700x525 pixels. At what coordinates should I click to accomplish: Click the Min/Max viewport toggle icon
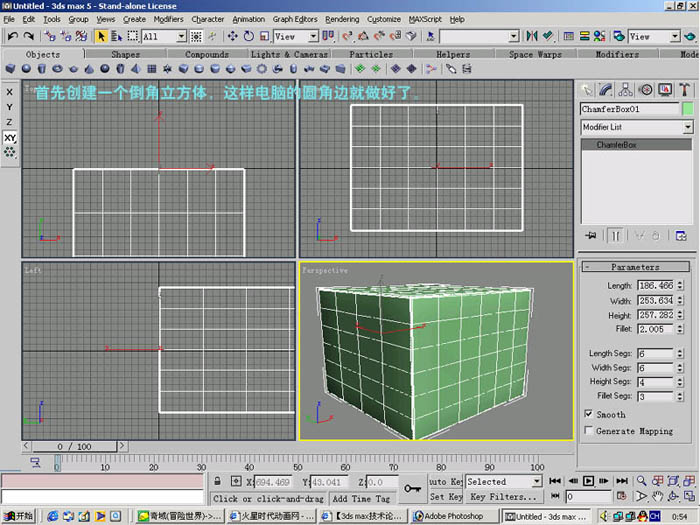pyautogui.click(x=689, y=496)
